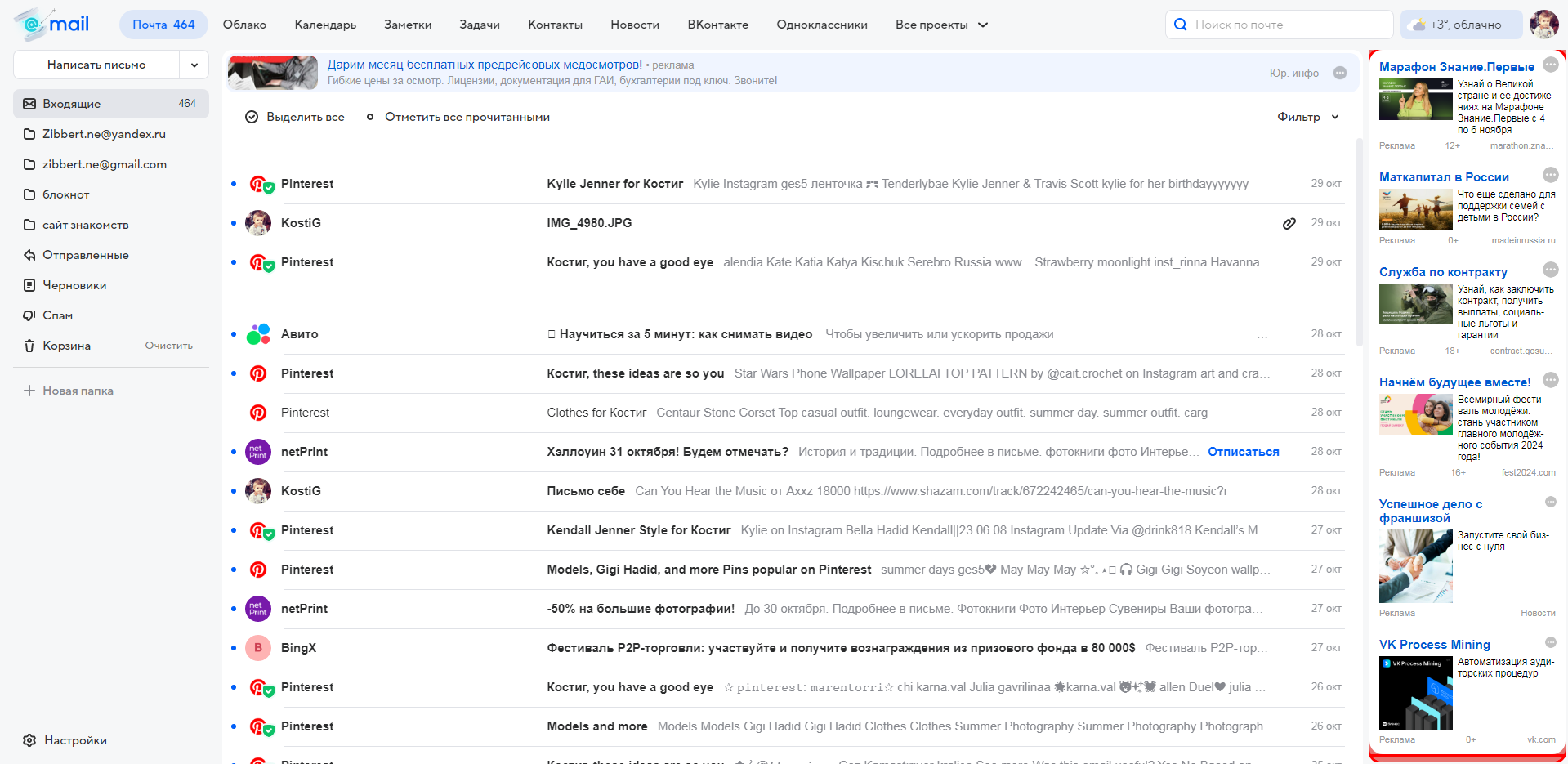The width and height of the screenshot is (1568, 764).
Task: Create a new folder with the plus icon
Action: coord(29,390)
